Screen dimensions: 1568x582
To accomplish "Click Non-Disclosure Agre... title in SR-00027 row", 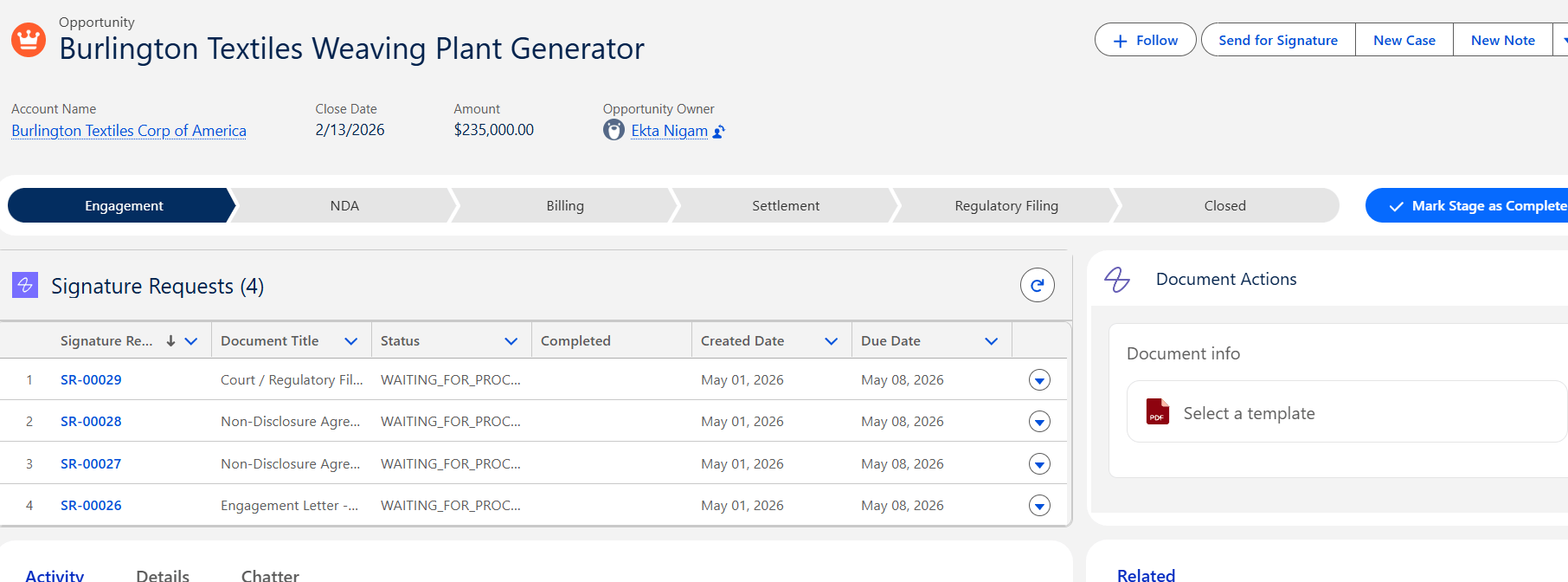I will [x=290, y=464].
